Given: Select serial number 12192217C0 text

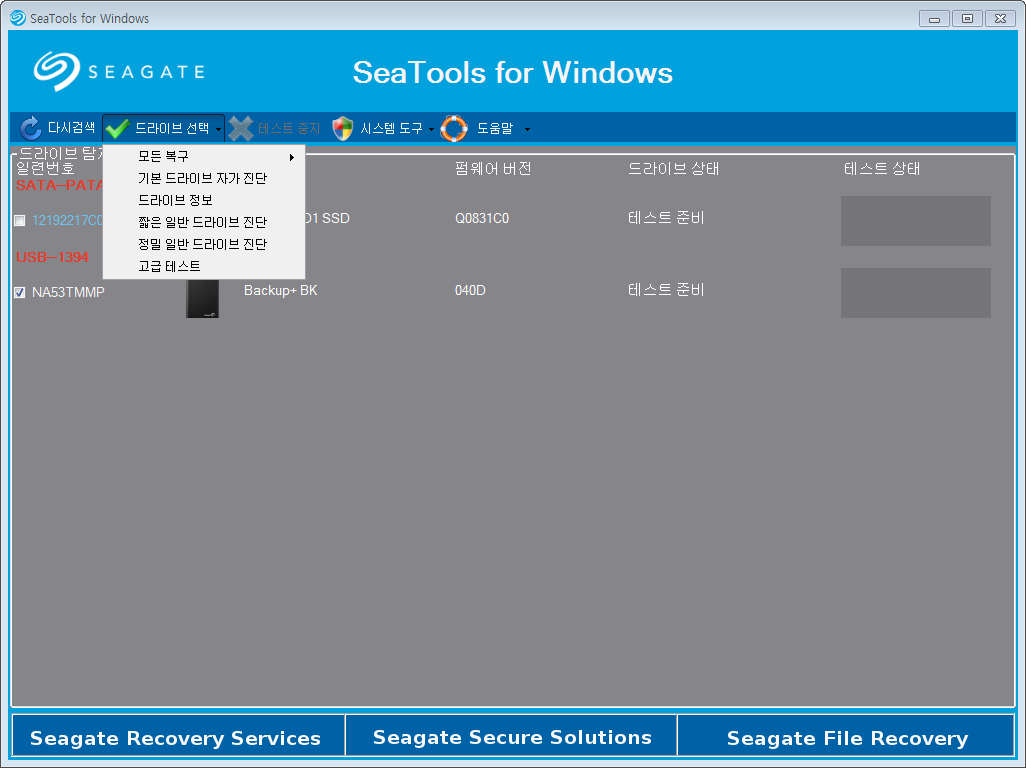Looking at the screenshot, I should click(67, 220).
